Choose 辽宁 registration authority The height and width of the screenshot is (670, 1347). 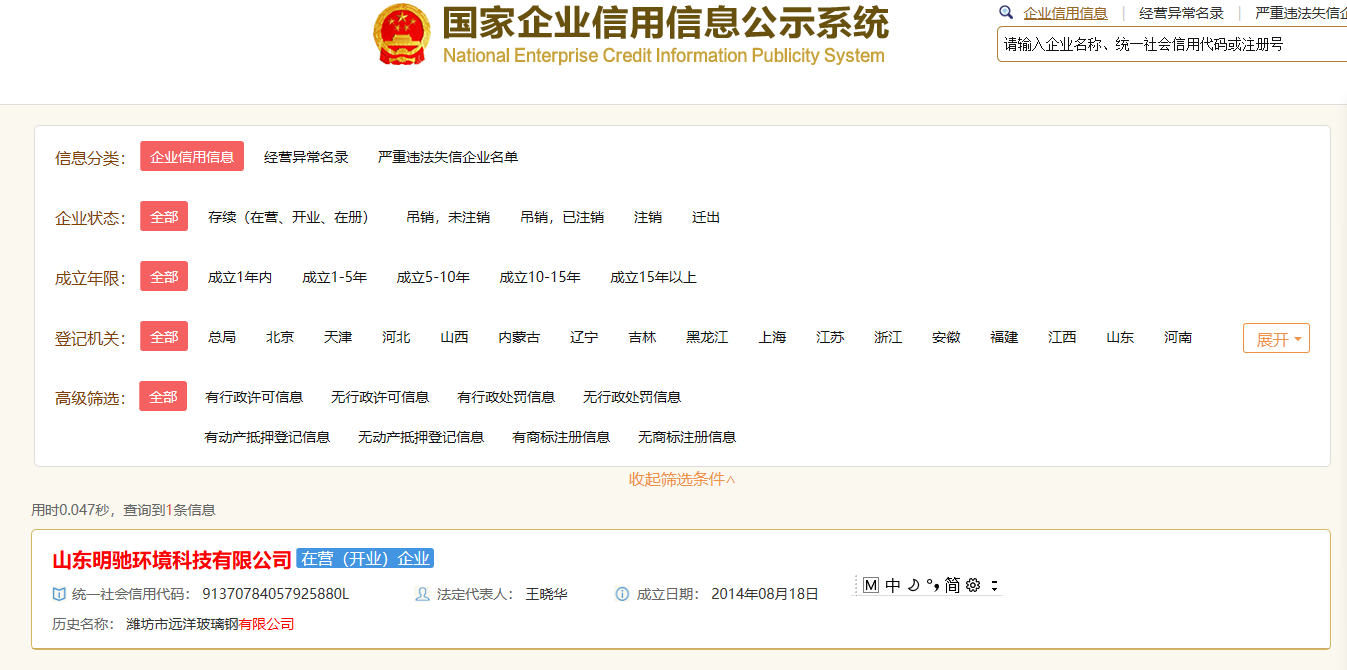[584, 337]
